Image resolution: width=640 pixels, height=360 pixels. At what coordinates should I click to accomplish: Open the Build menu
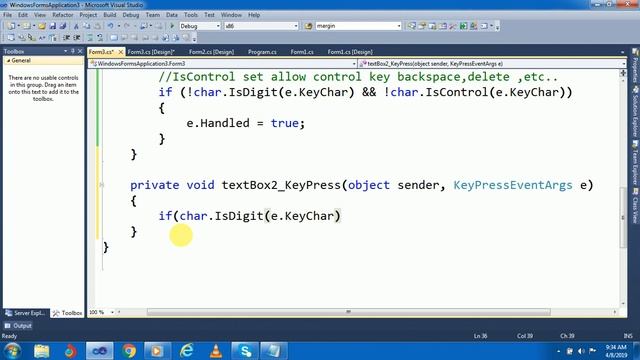click(110, 15)
